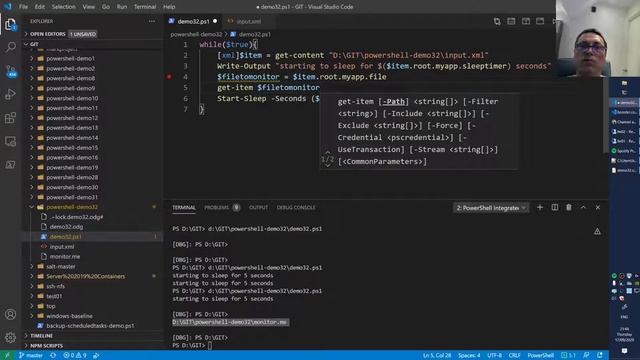This screenshot has height=360, width=640.
Task: Switch to the PROBLEMS panel tab
Action: click(222, 207)
